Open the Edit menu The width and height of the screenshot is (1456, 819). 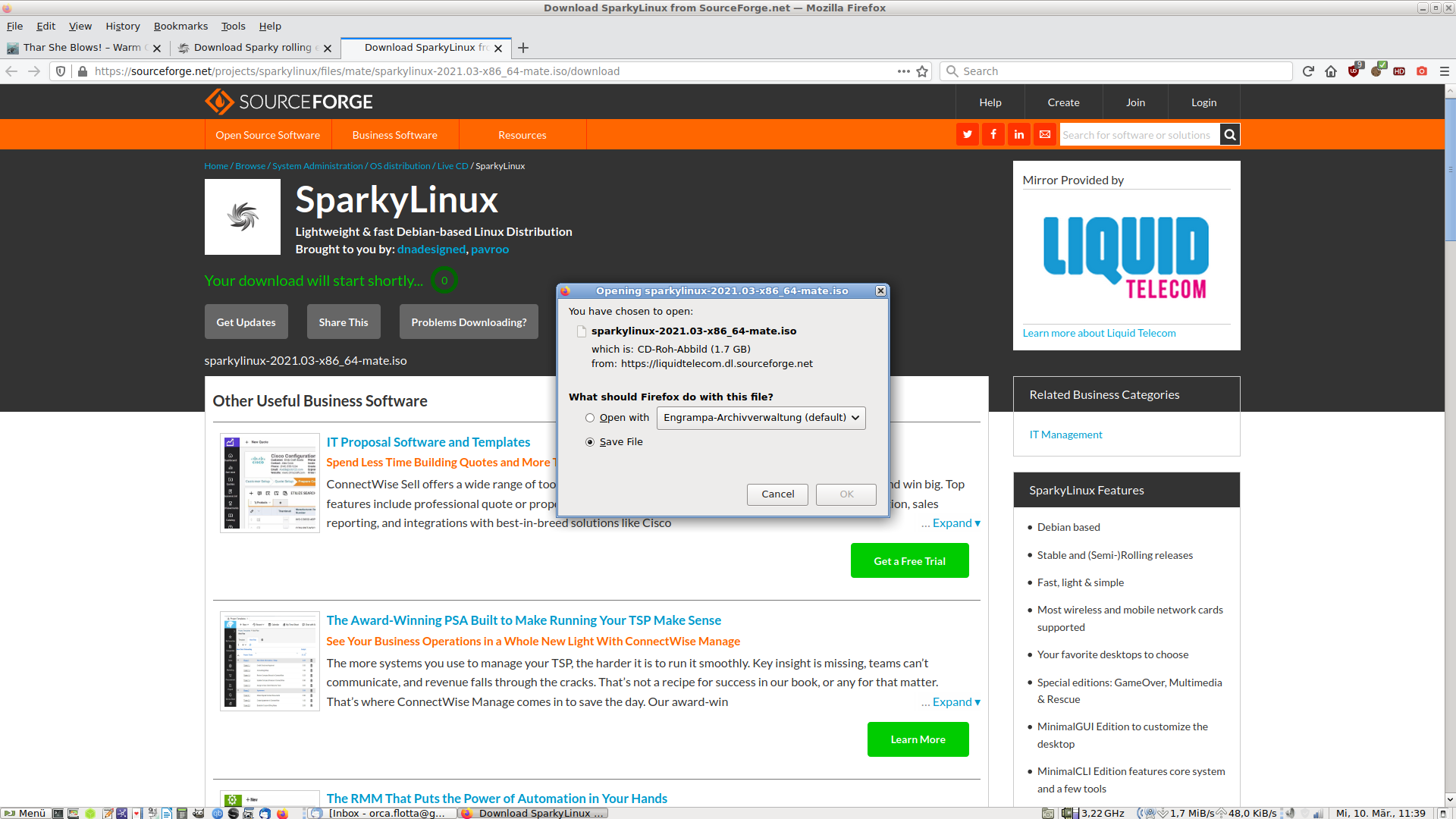46,26
